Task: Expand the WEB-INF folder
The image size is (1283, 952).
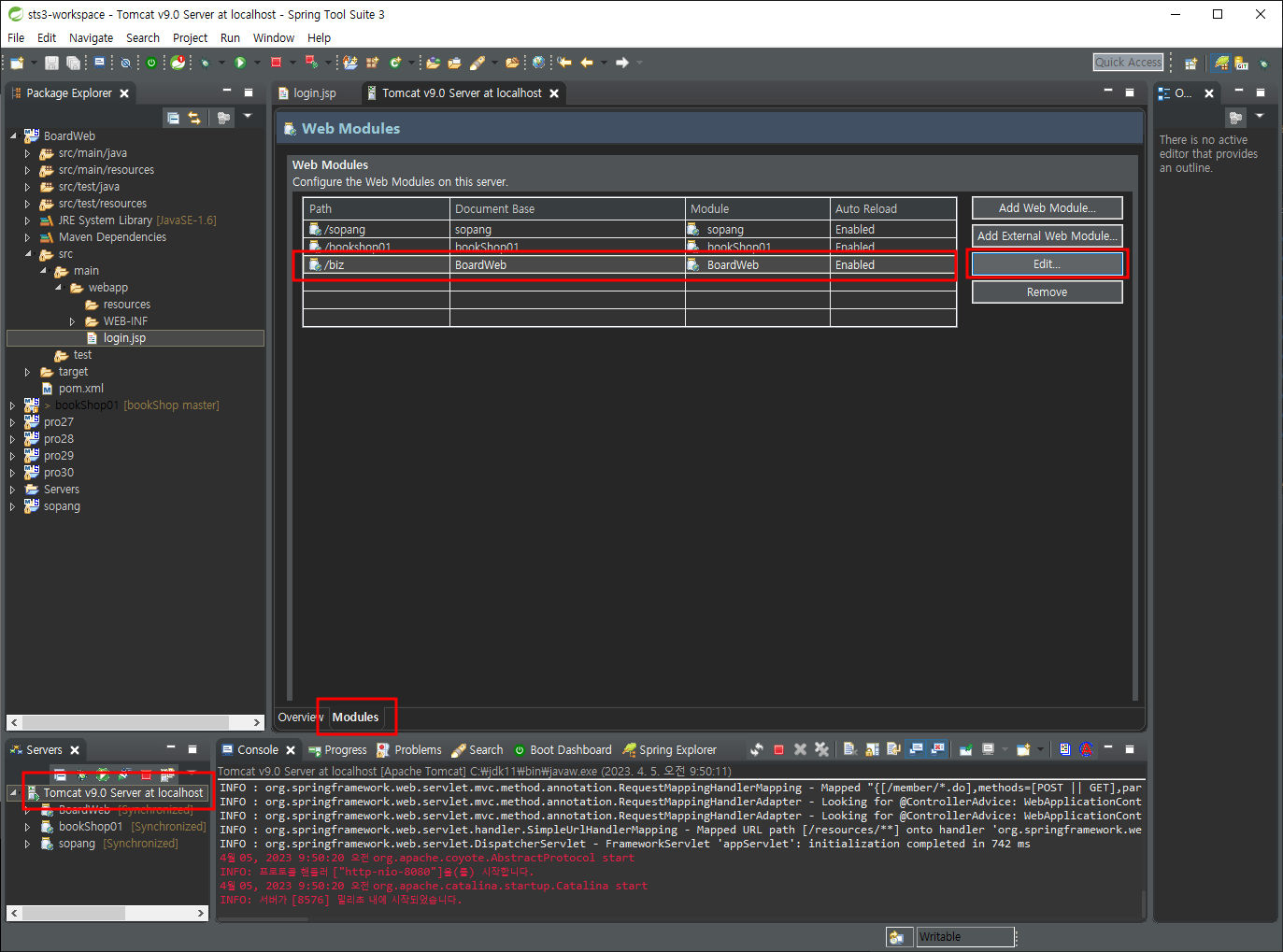Action: point(73,321)
